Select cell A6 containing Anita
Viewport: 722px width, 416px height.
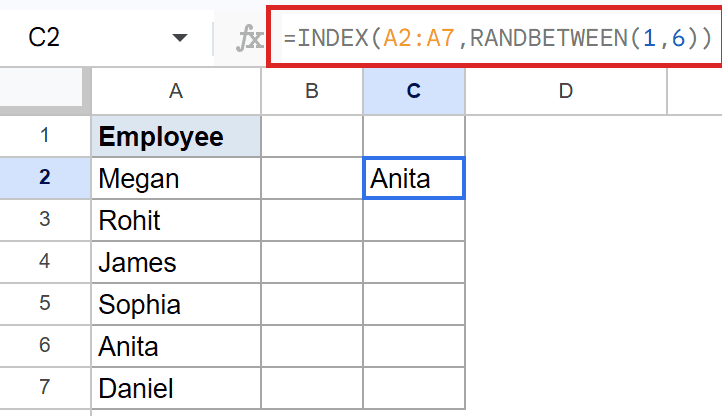[176, 346]
